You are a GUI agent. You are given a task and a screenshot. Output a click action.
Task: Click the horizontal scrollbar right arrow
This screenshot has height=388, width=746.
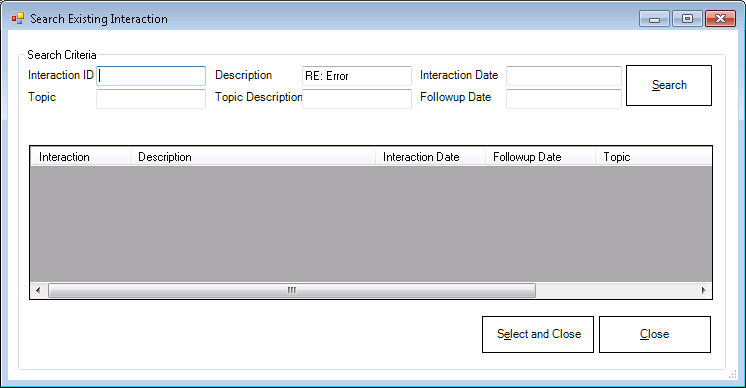coord(703,290)
